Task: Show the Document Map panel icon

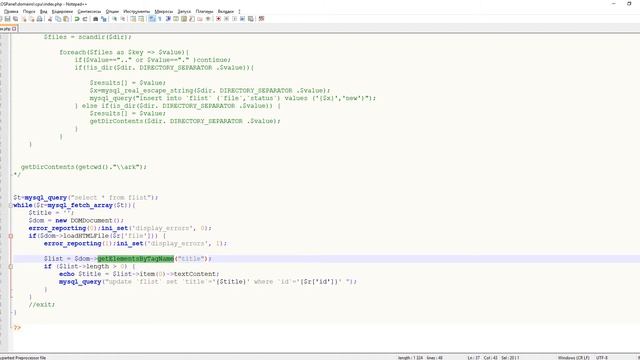Action: 184,19
